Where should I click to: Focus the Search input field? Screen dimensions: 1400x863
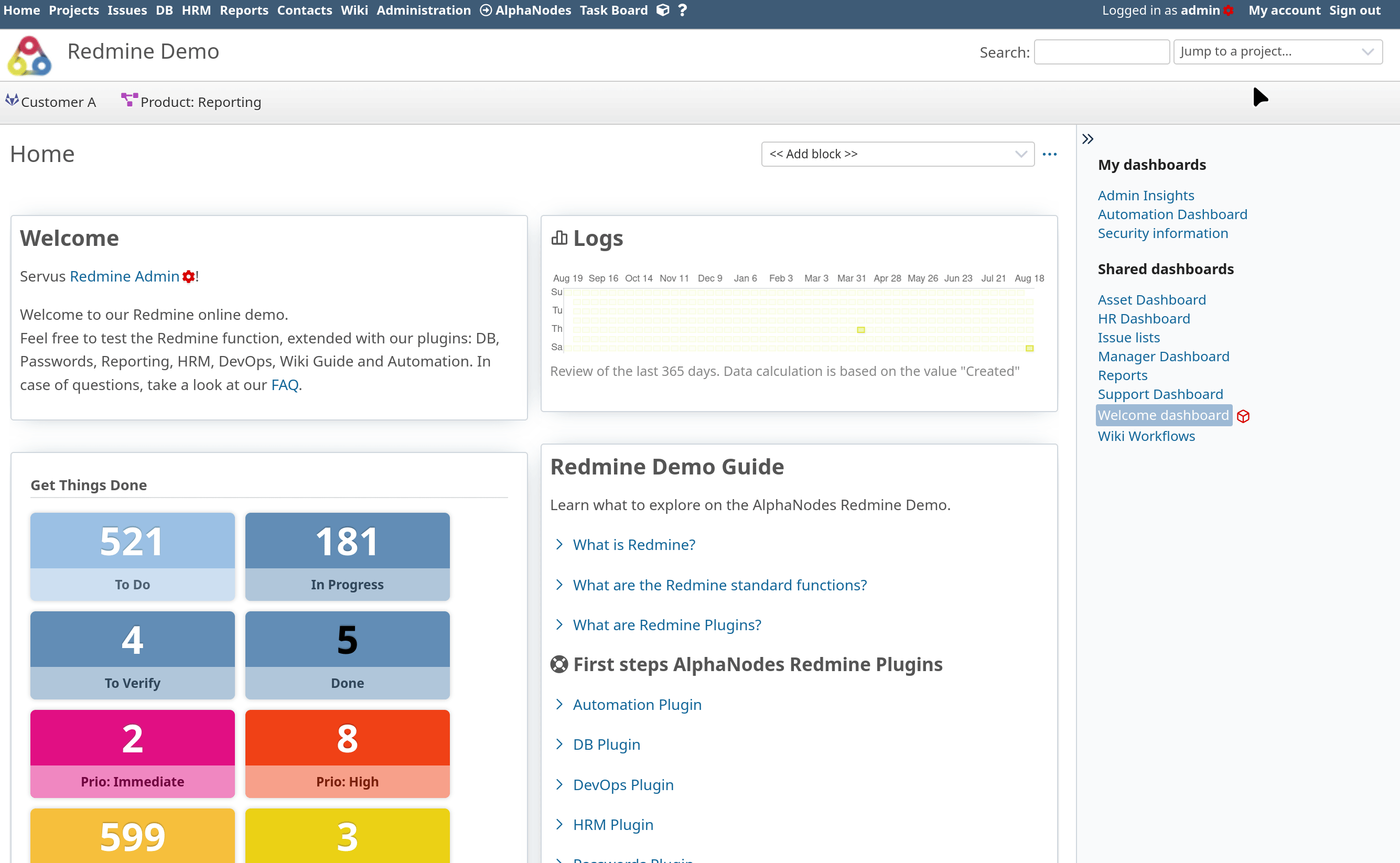(1102, 52)
